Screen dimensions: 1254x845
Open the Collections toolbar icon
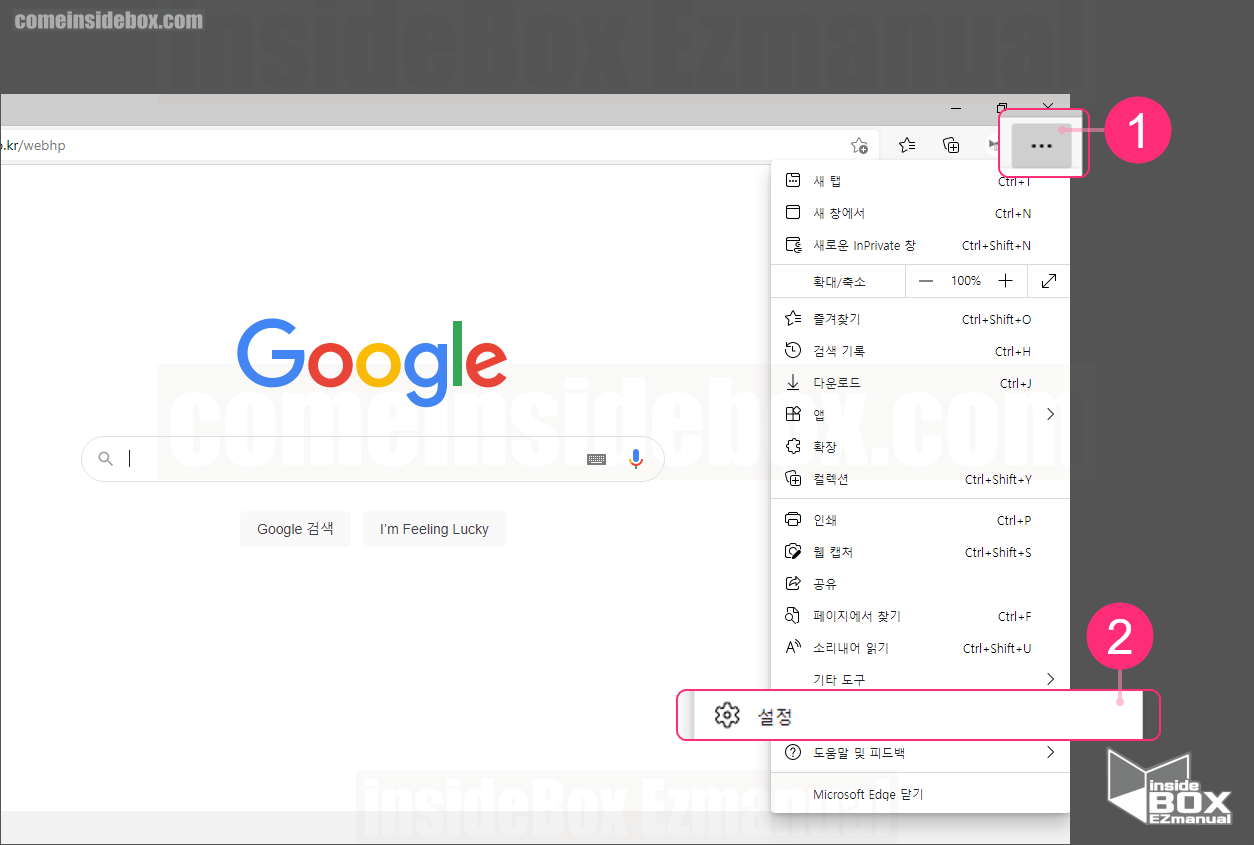click(951, 145)
